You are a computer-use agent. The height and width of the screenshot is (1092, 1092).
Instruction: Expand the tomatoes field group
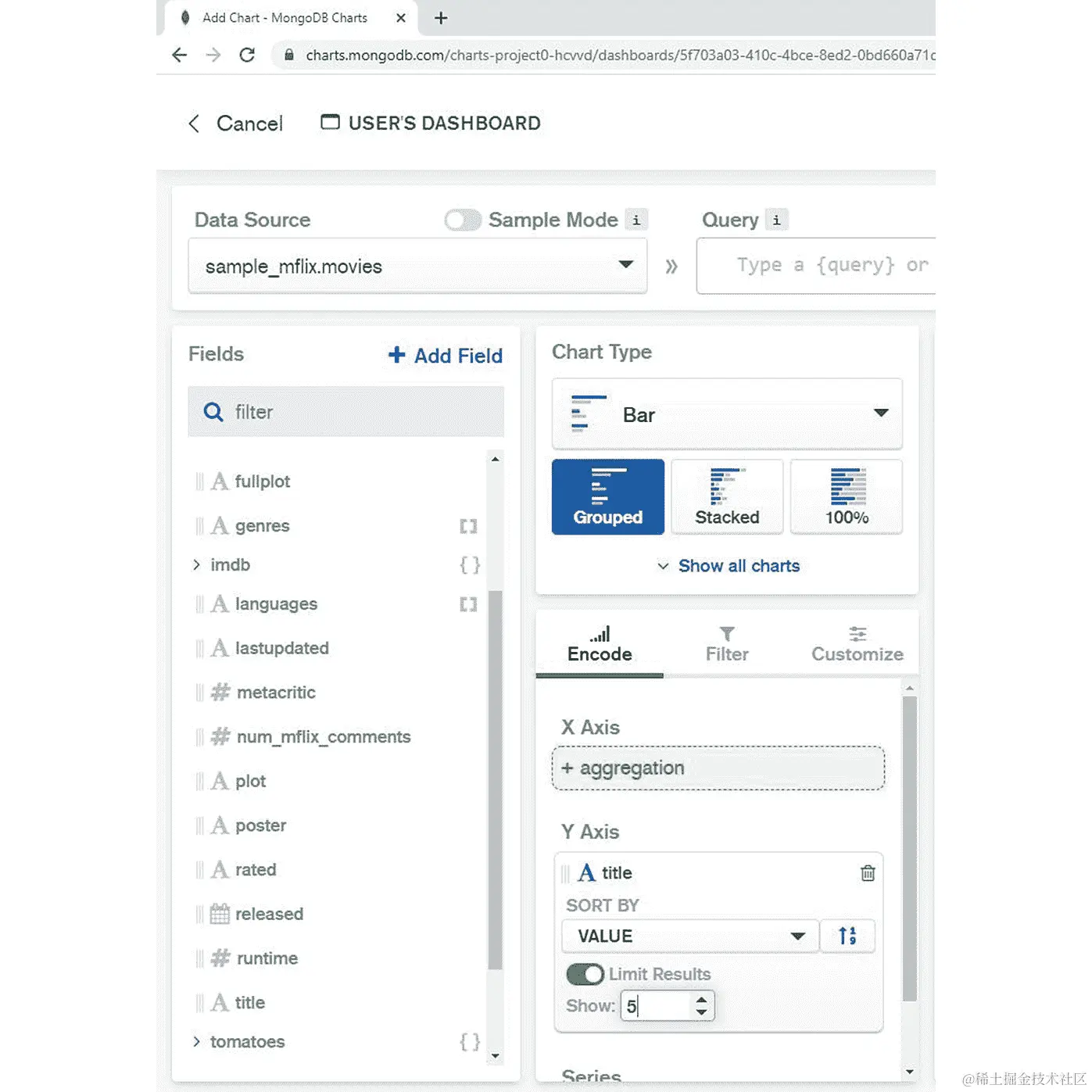tap(196, 1041)
